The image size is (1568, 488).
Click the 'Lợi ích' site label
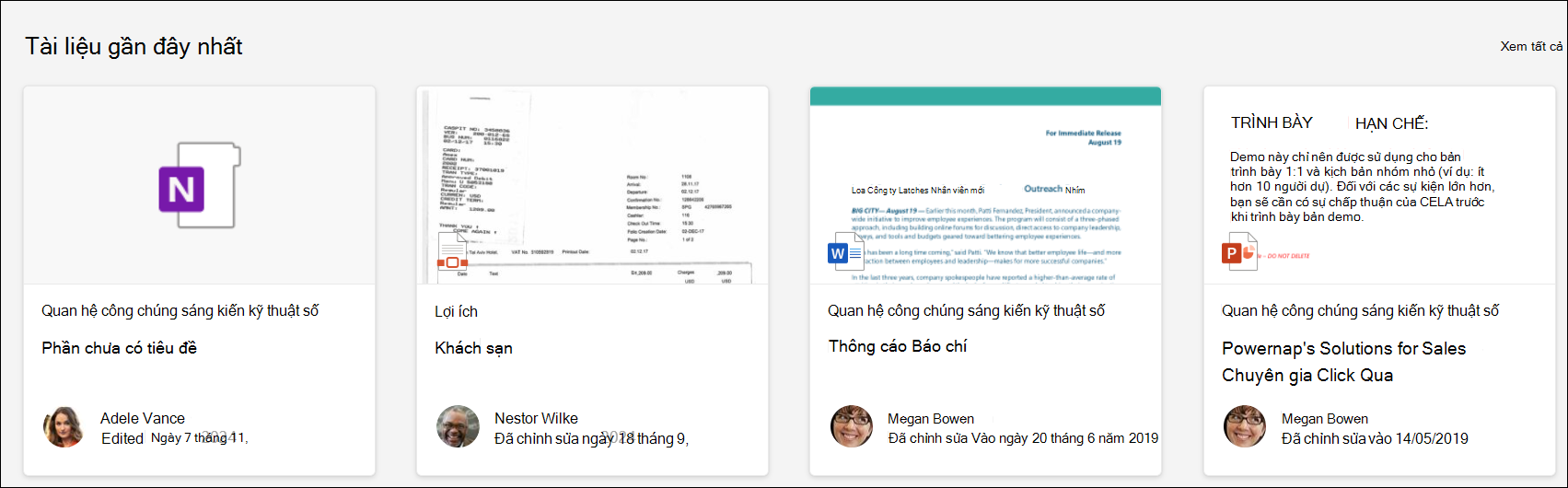(456, 311)
